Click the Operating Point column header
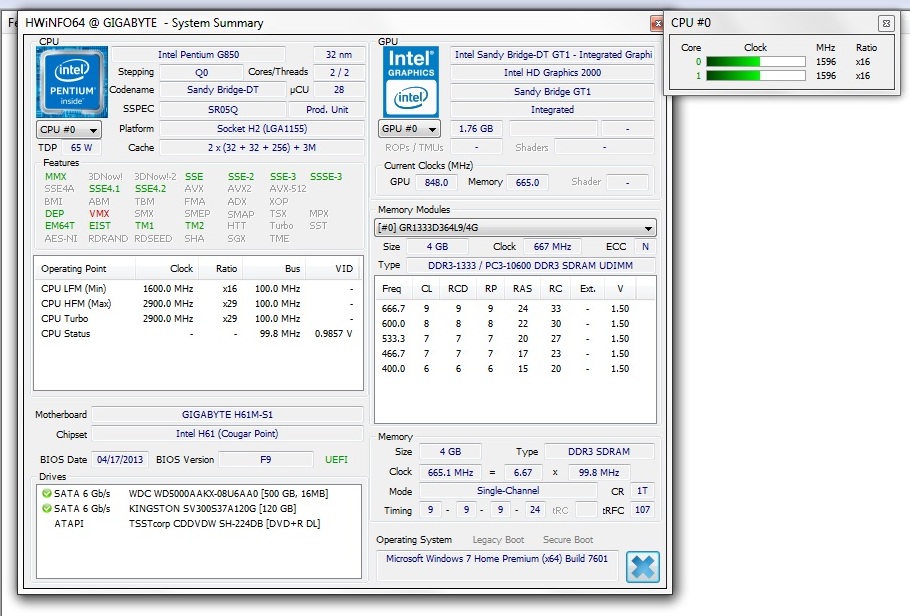Screen dimensions: 910x616 click(x=85, y=269)
